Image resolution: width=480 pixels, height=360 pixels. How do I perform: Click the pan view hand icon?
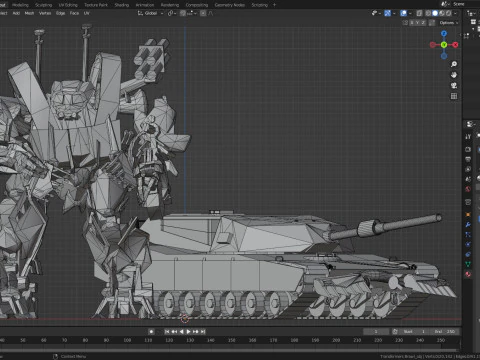click(454, 75)
